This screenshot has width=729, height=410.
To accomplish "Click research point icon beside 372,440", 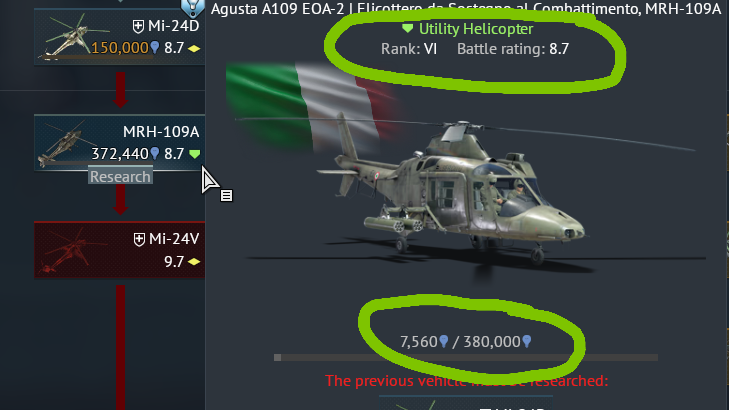I will 155,153.
